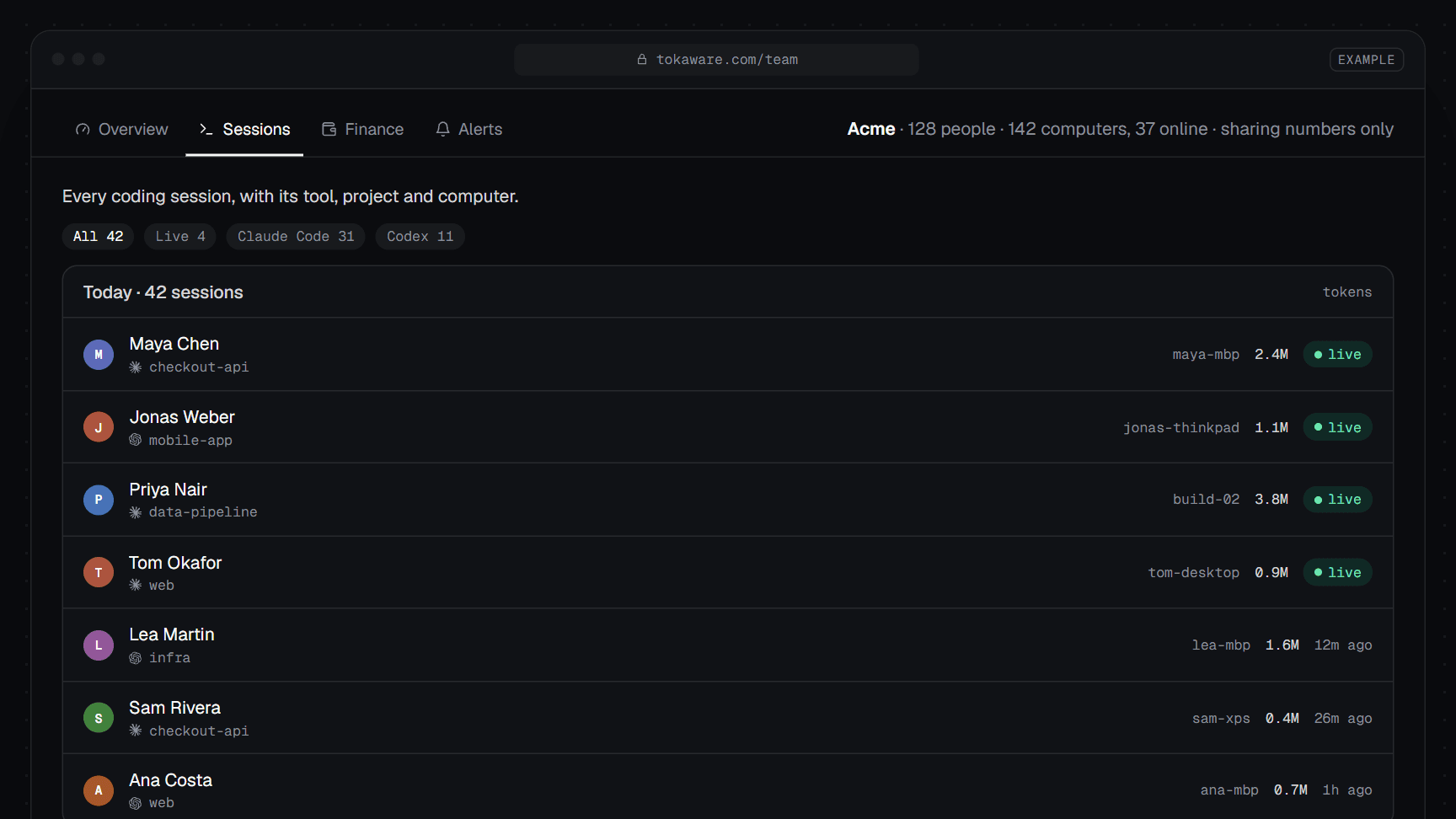The width and height of the screenshot is (1456, 819).
Task: Click the mobile-app project name
Action: tap(190, 441)
